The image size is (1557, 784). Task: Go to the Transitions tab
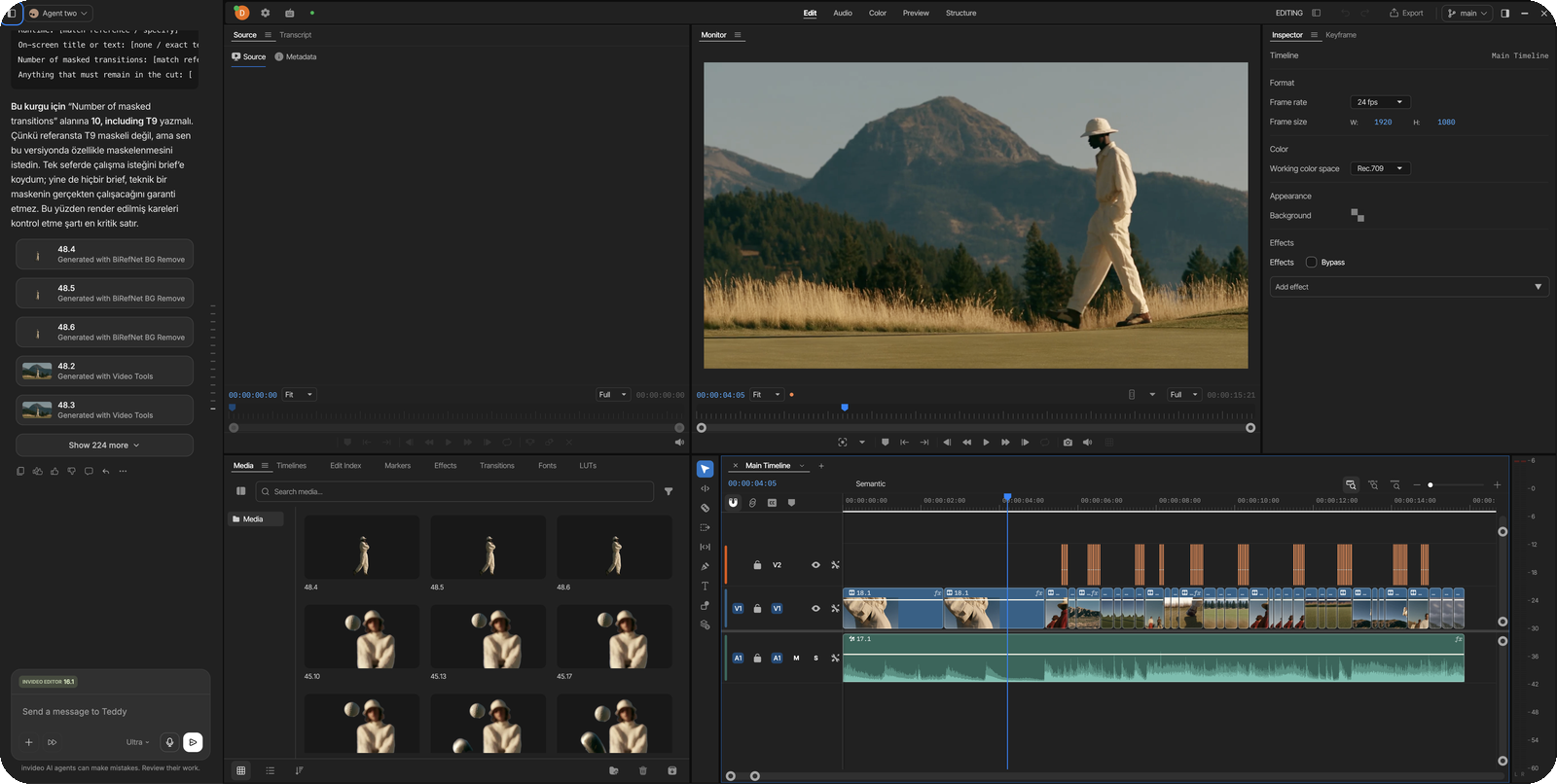tap(497, 466)
